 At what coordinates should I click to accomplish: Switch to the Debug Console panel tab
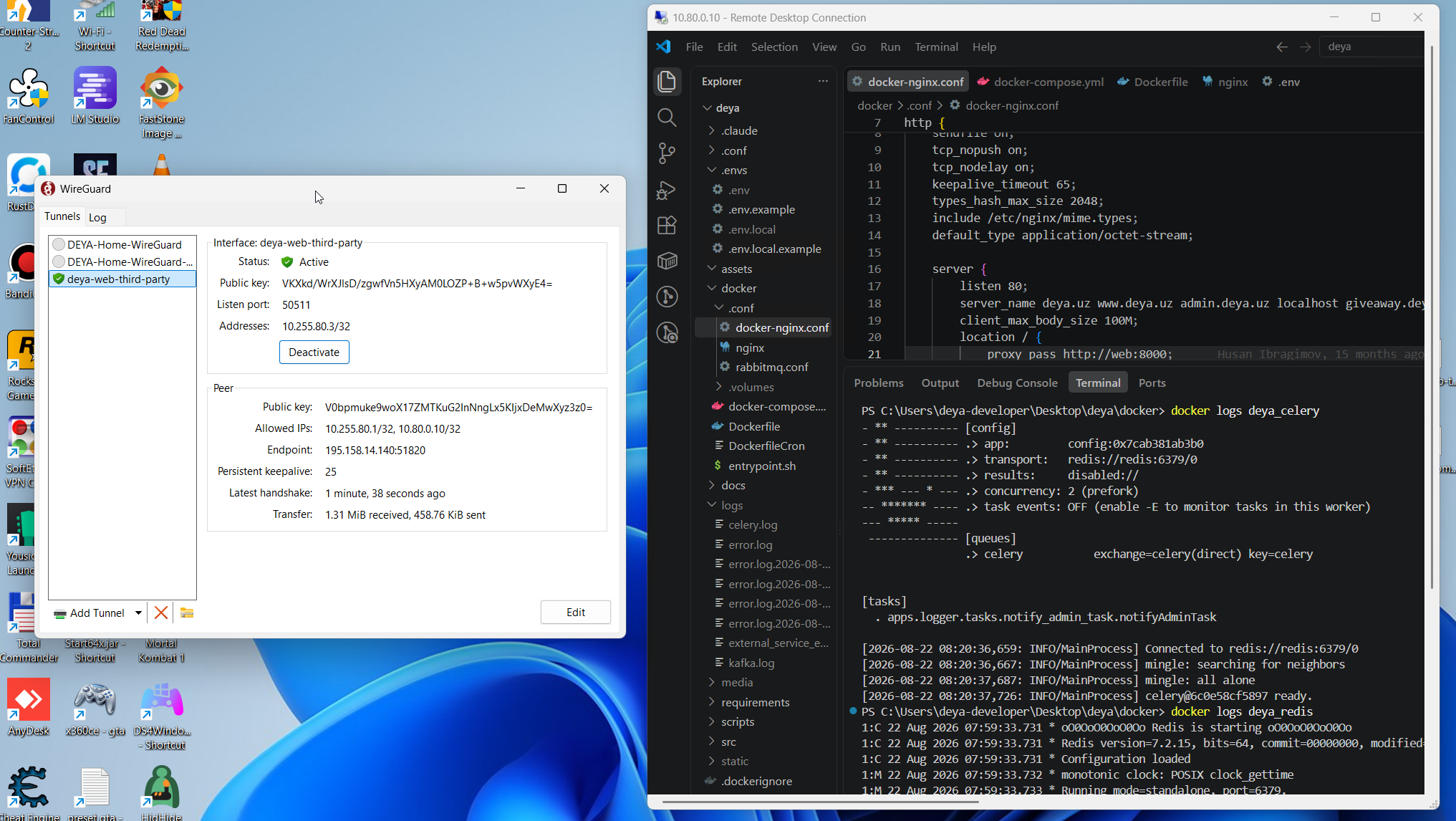coord(1017,383)
